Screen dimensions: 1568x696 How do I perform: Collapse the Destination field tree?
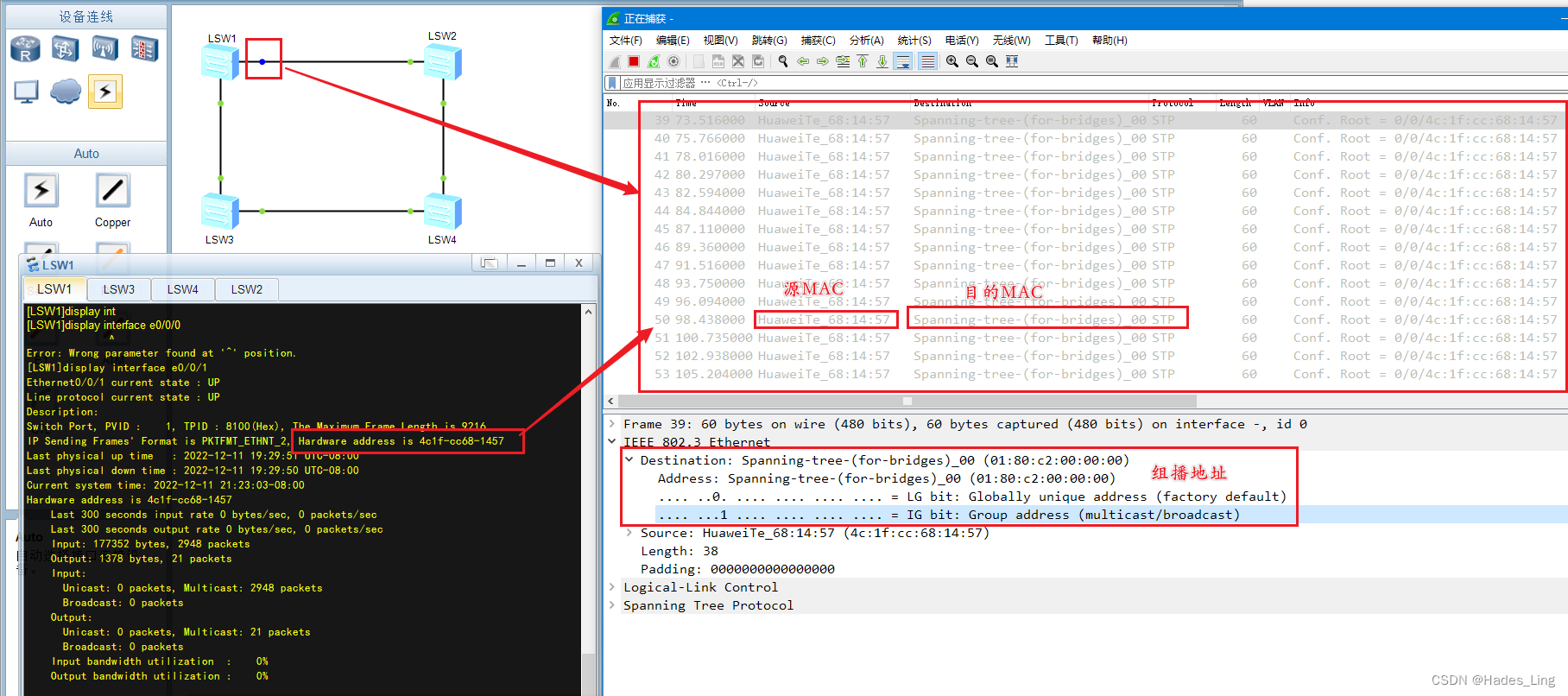(629, 460)
